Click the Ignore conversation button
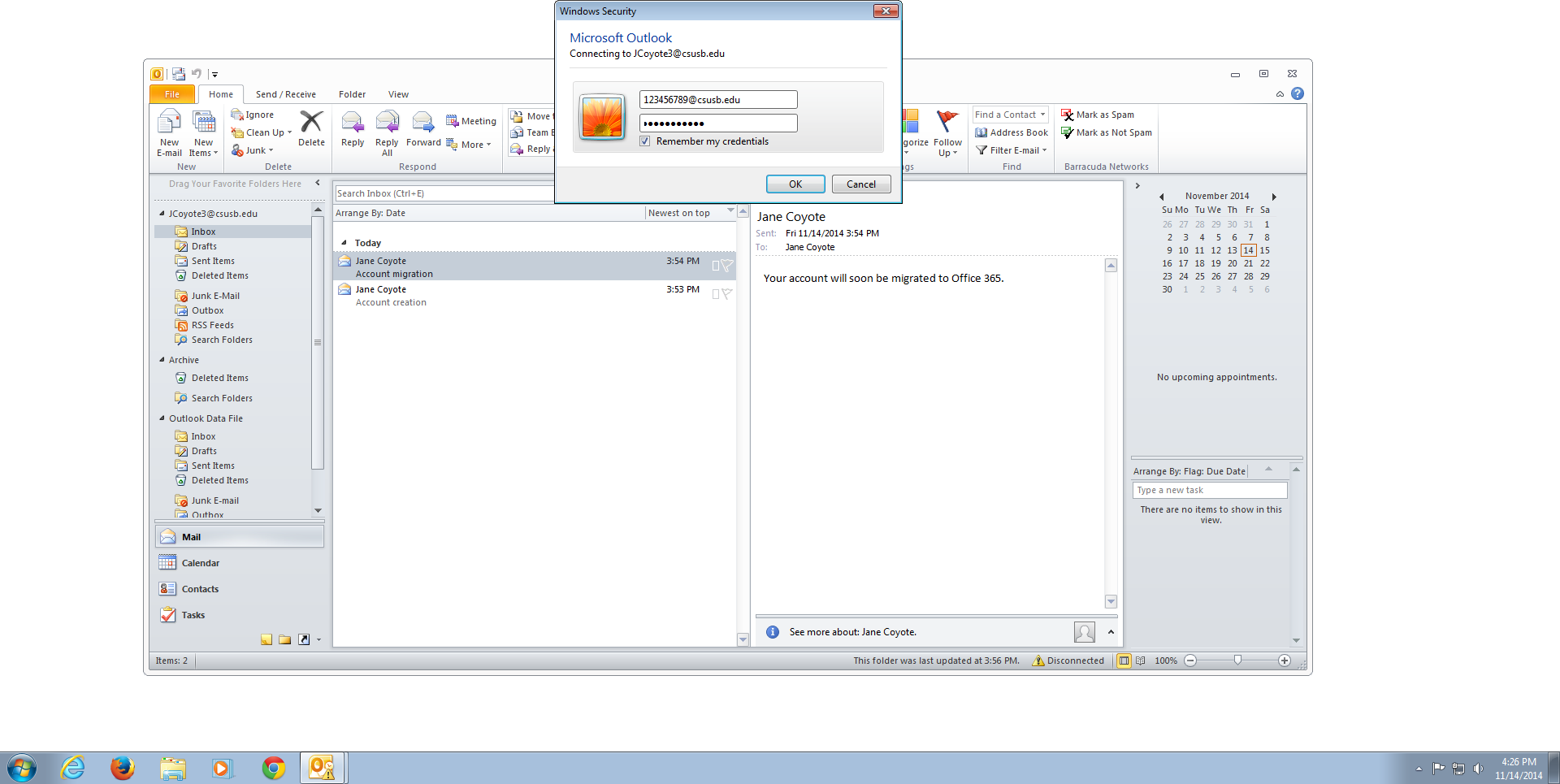 coord(253,115)
